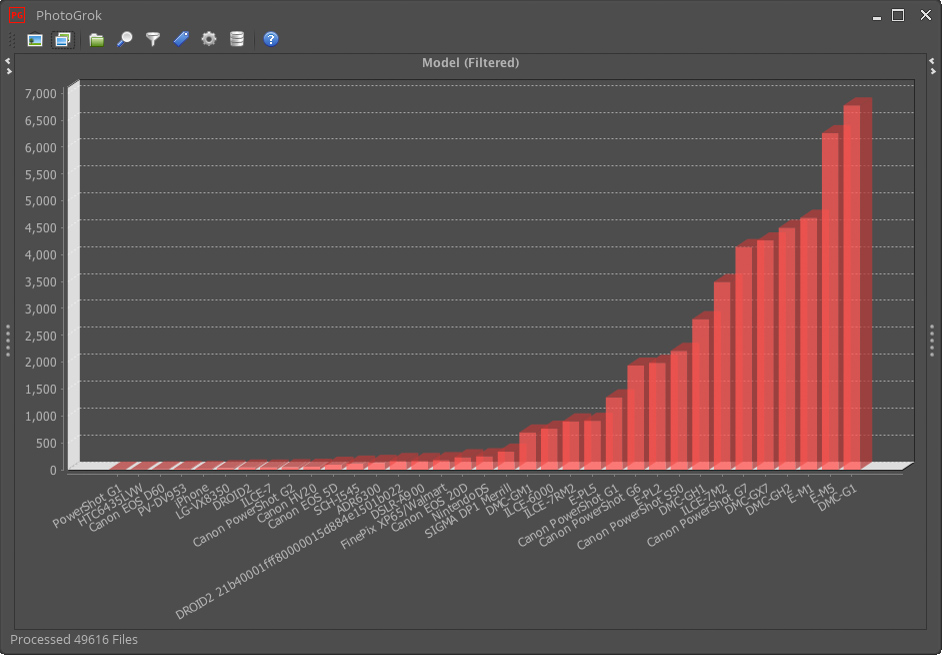Open the single image viewer icon

point(33,39)
